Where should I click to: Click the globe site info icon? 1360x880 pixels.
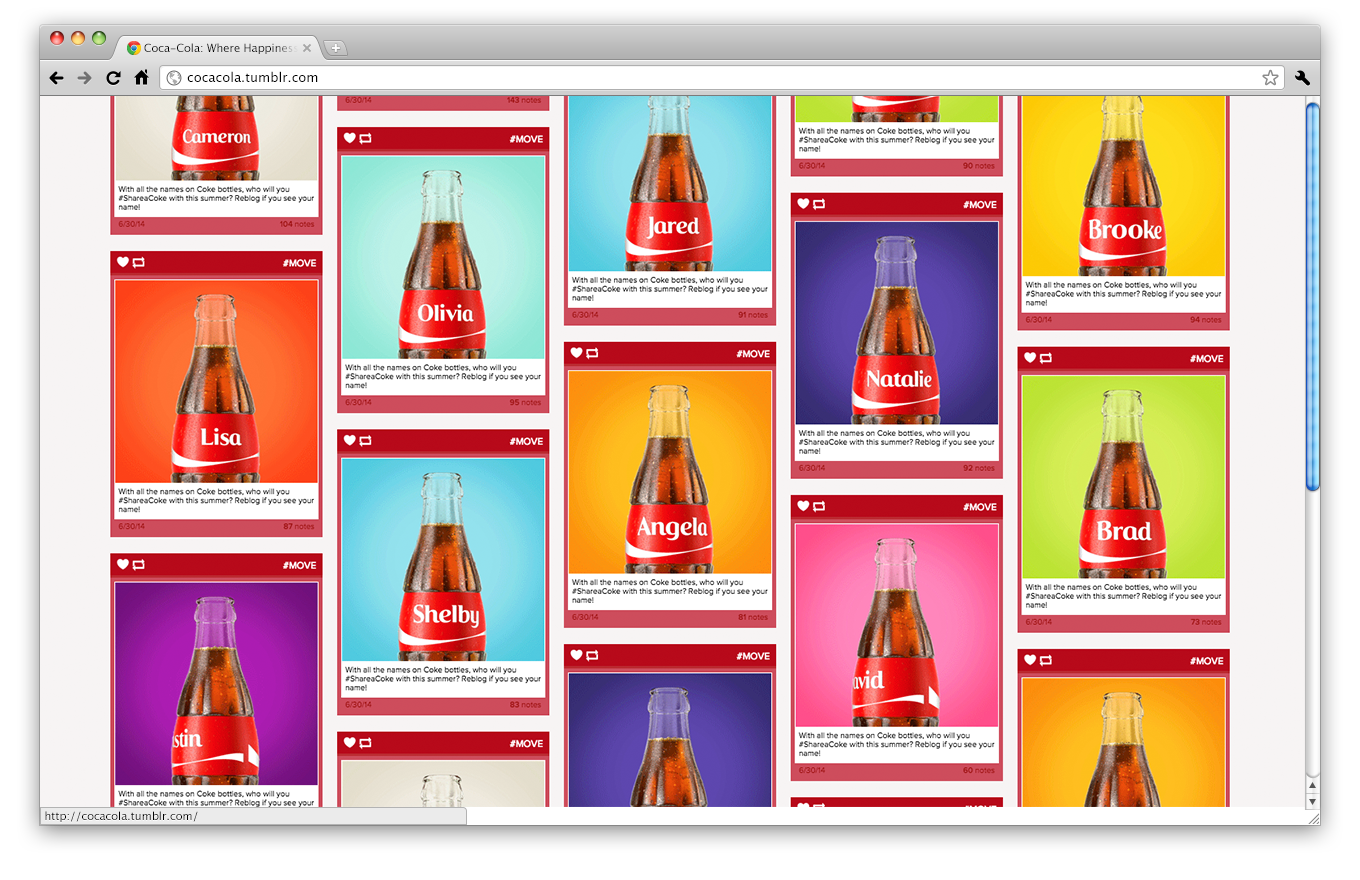[173, 78]
